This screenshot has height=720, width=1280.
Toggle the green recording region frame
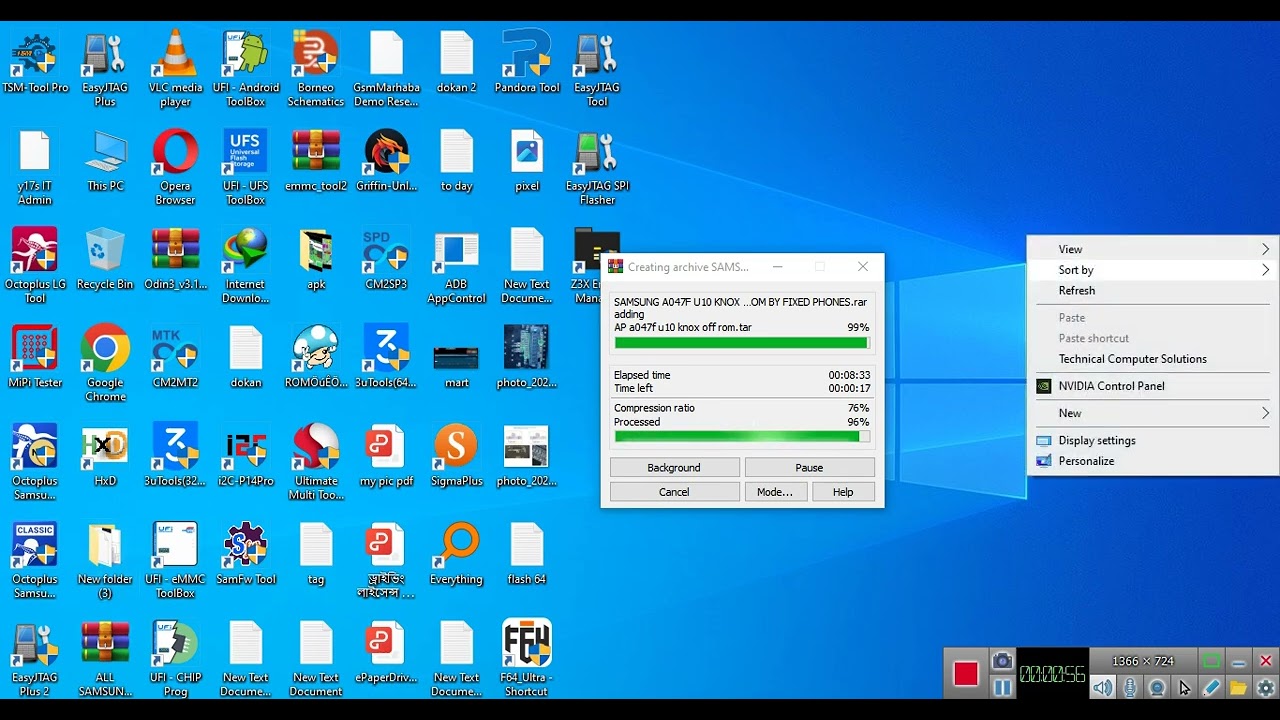pos(1211,661)
